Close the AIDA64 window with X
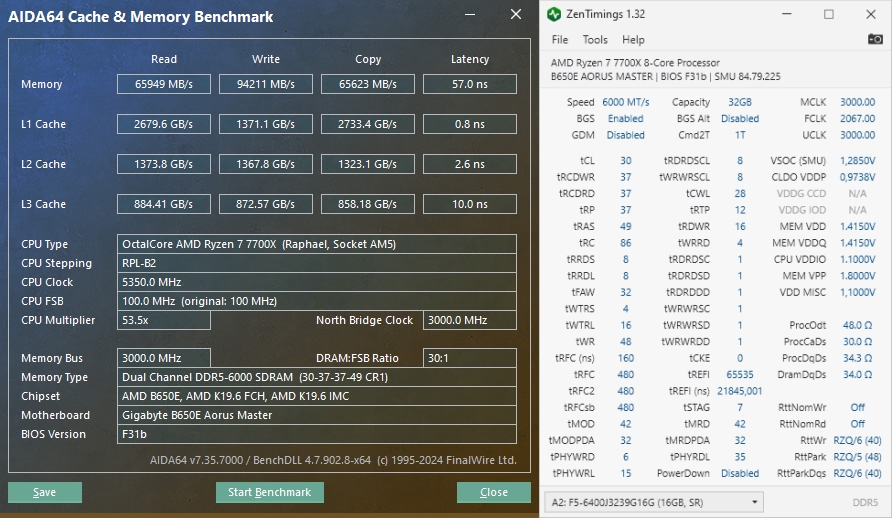Screen dimensions: 892x518 click(516, 15)
